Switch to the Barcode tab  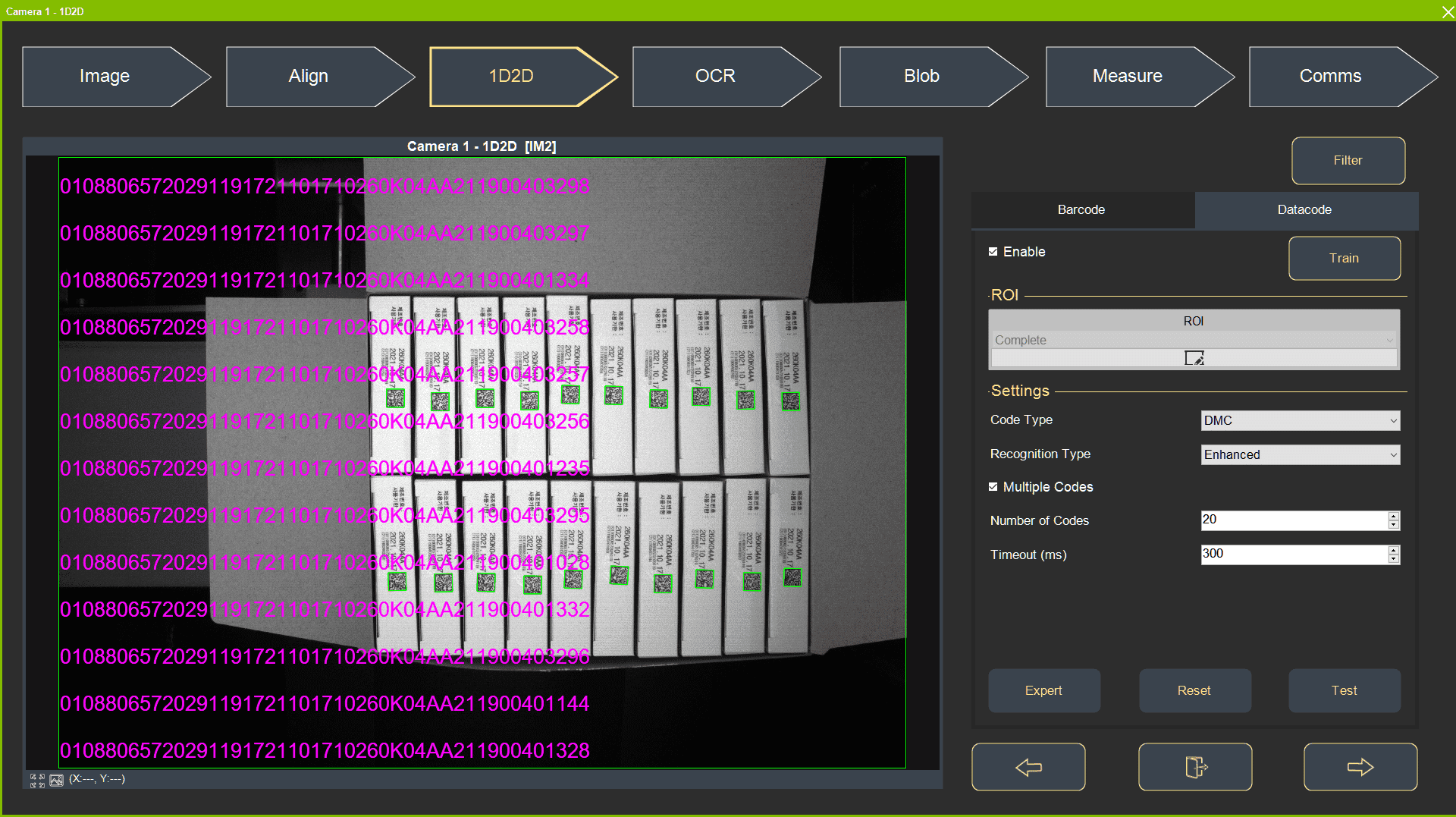point(1082,210)
